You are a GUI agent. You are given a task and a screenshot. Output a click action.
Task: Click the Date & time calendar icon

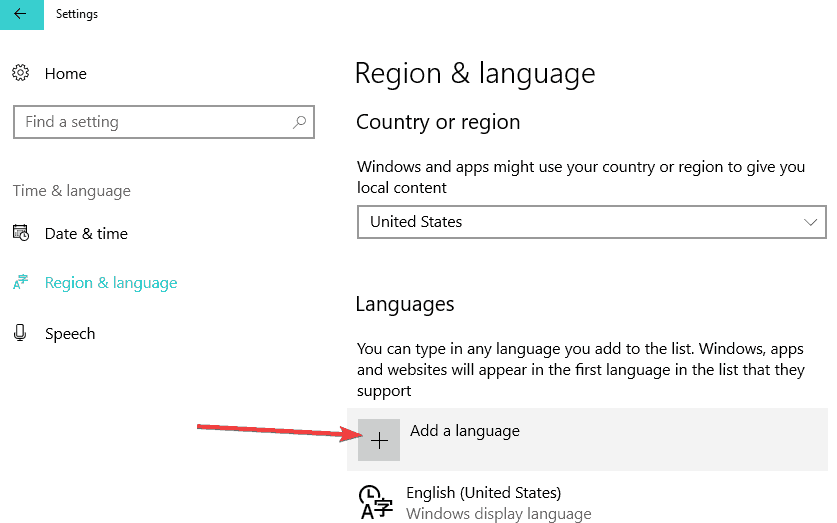[20, 233]
